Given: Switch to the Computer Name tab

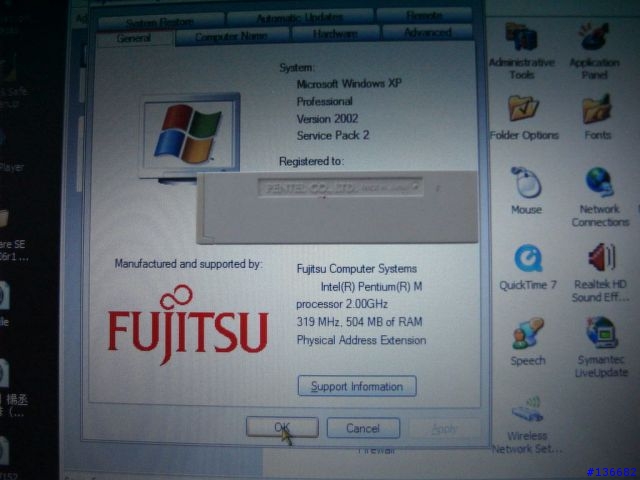Looking at the screenshot, I should [x=231, y=36].
